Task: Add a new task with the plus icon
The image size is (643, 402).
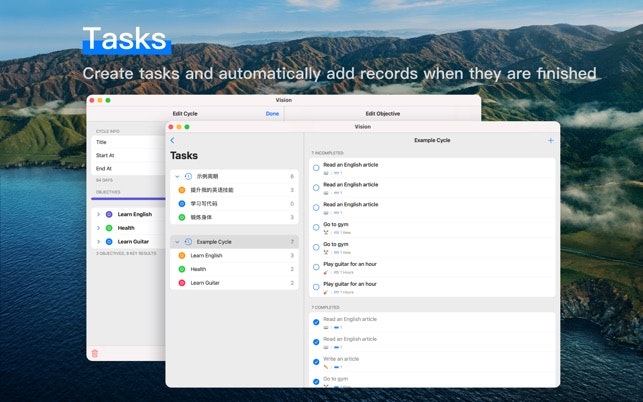Action: pyautogui.click(x=550, y=141)
